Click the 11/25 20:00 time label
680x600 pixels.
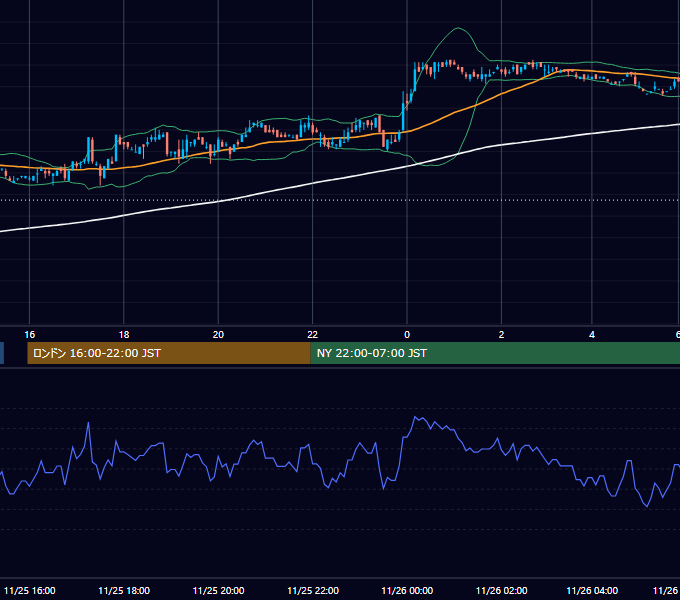(x=218, y=590)
